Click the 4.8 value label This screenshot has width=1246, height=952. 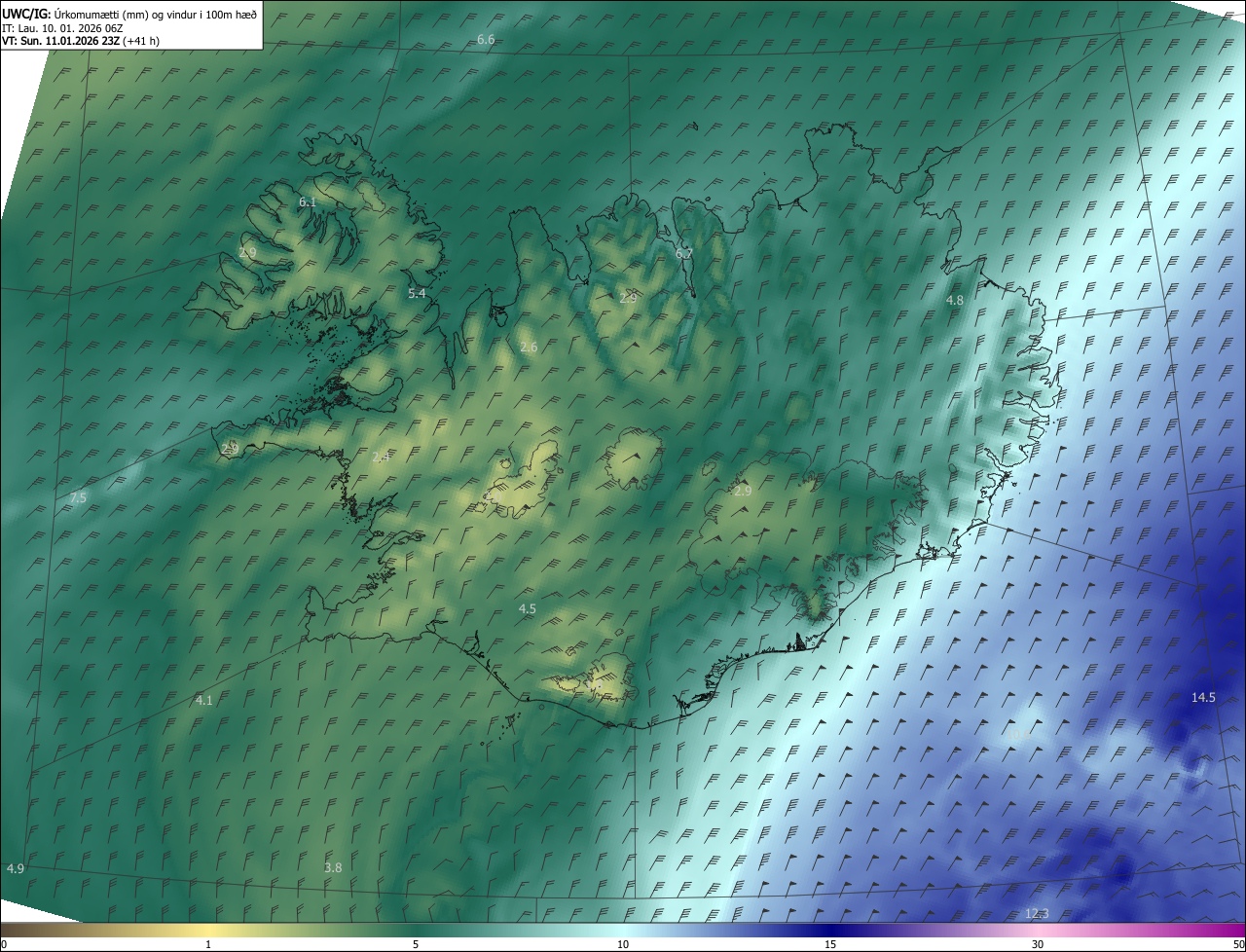coord(955,301)
